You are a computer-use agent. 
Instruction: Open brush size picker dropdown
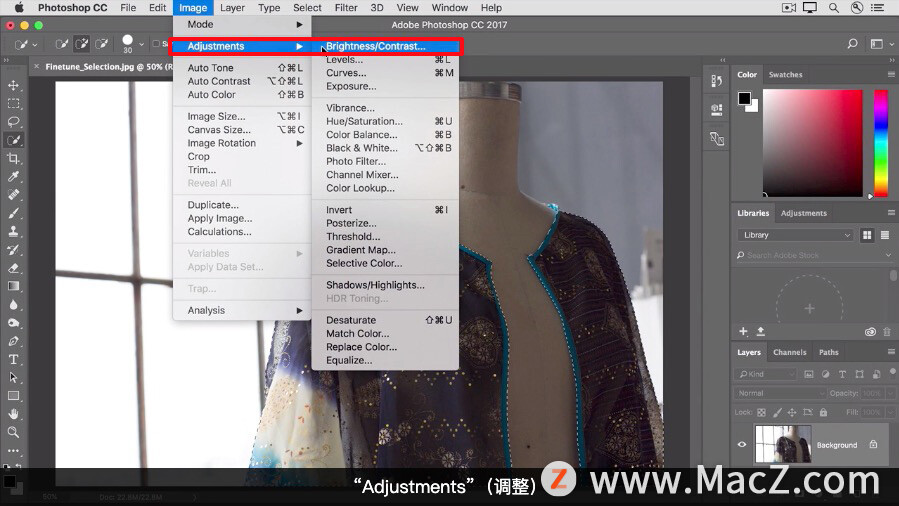point(141,44)
